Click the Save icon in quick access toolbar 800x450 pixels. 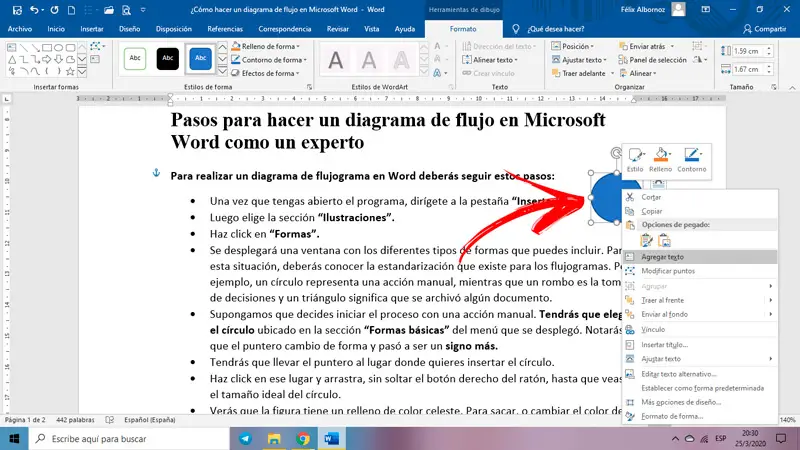coord(17,10)
